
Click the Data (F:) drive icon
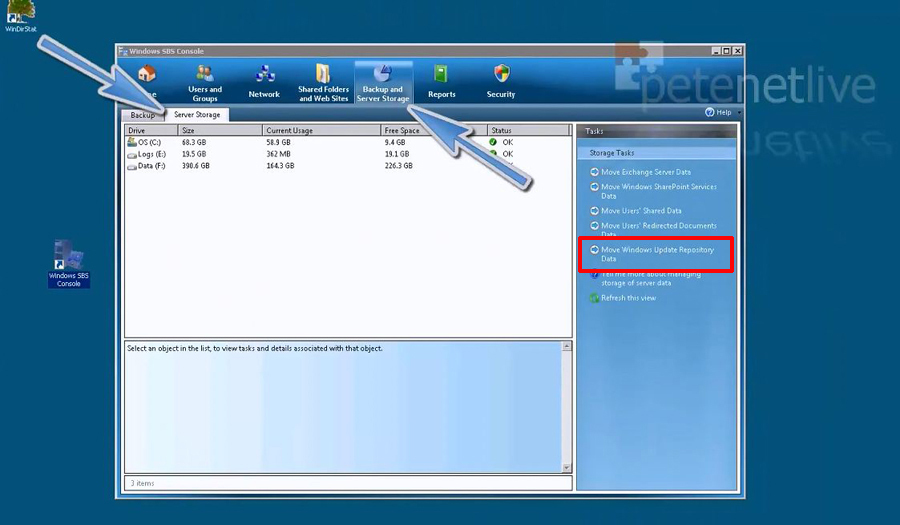pyautogui.click(x=131, y=166)
